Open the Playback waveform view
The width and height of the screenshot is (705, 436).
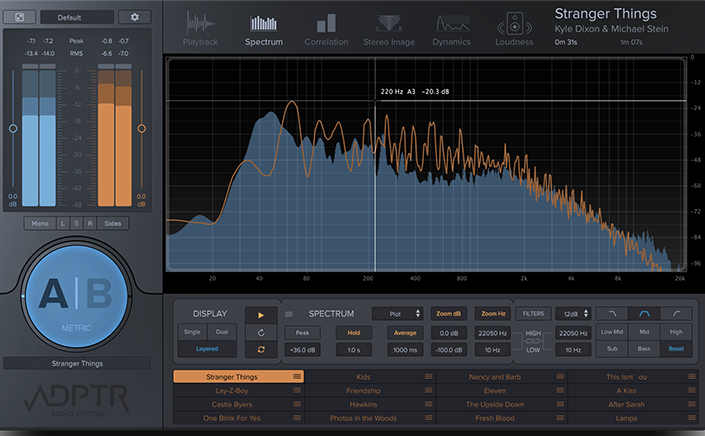pos(200,29)
